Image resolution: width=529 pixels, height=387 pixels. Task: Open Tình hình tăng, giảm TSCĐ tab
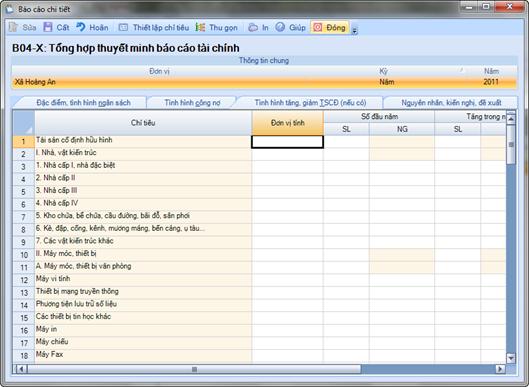tap(310, 103)
